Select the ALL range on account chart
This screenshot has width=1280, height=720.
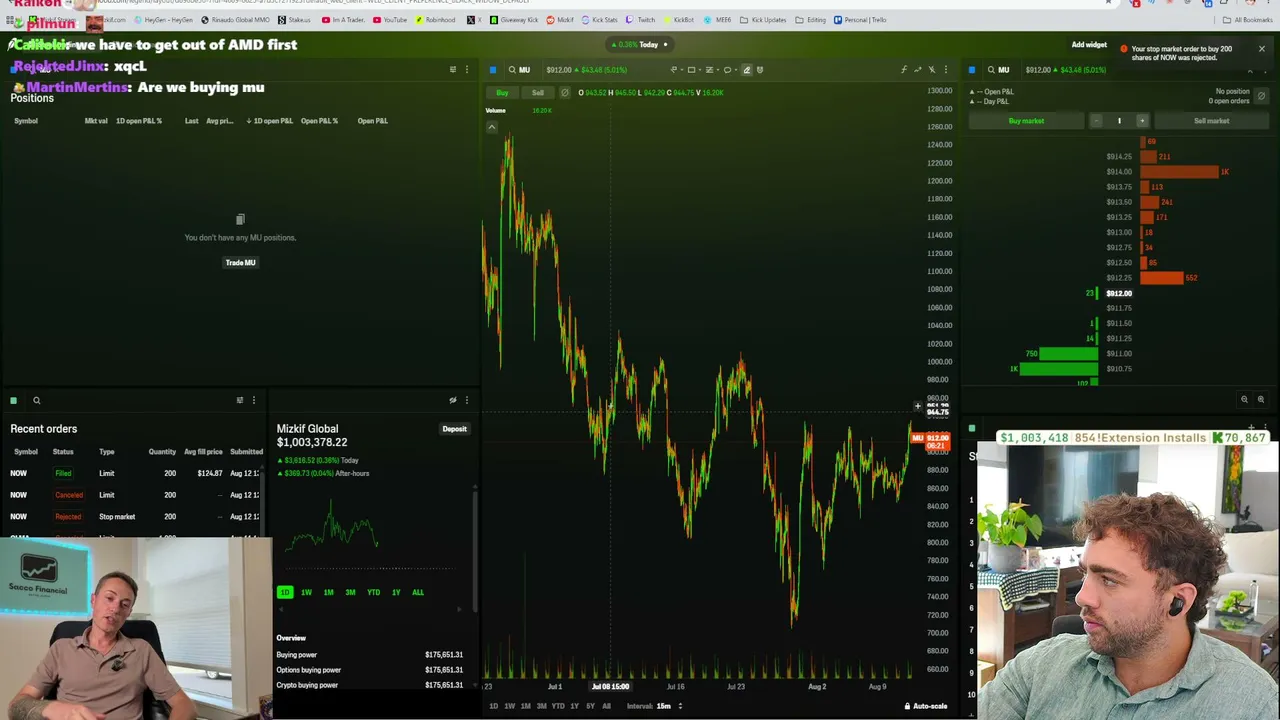tap(418, 593)
